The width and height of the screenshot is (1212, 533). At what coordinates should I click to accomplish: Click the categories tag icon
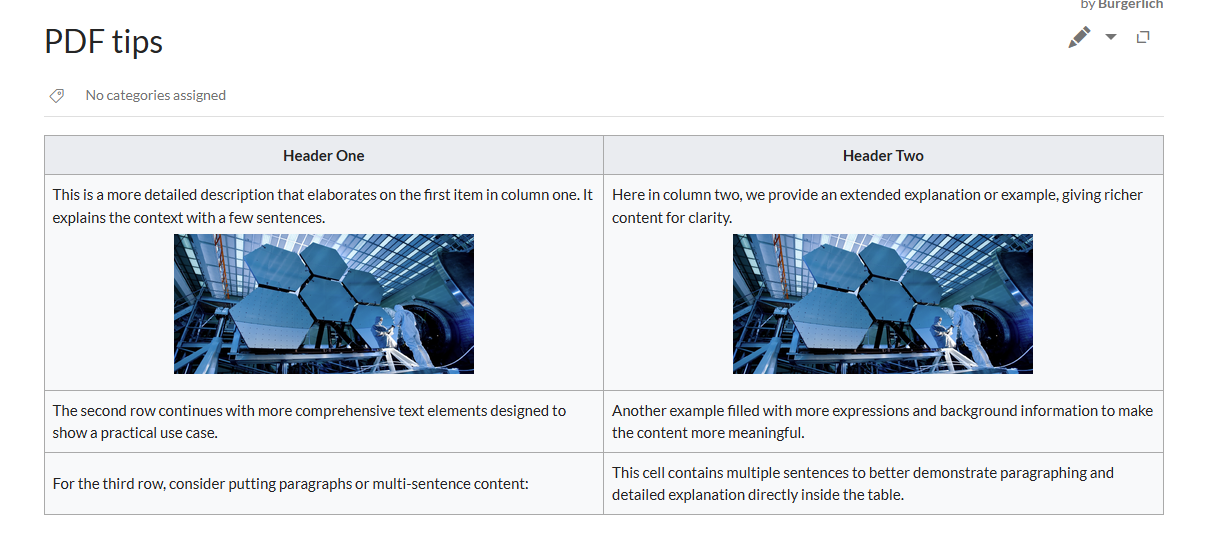[x=57, y=96]
